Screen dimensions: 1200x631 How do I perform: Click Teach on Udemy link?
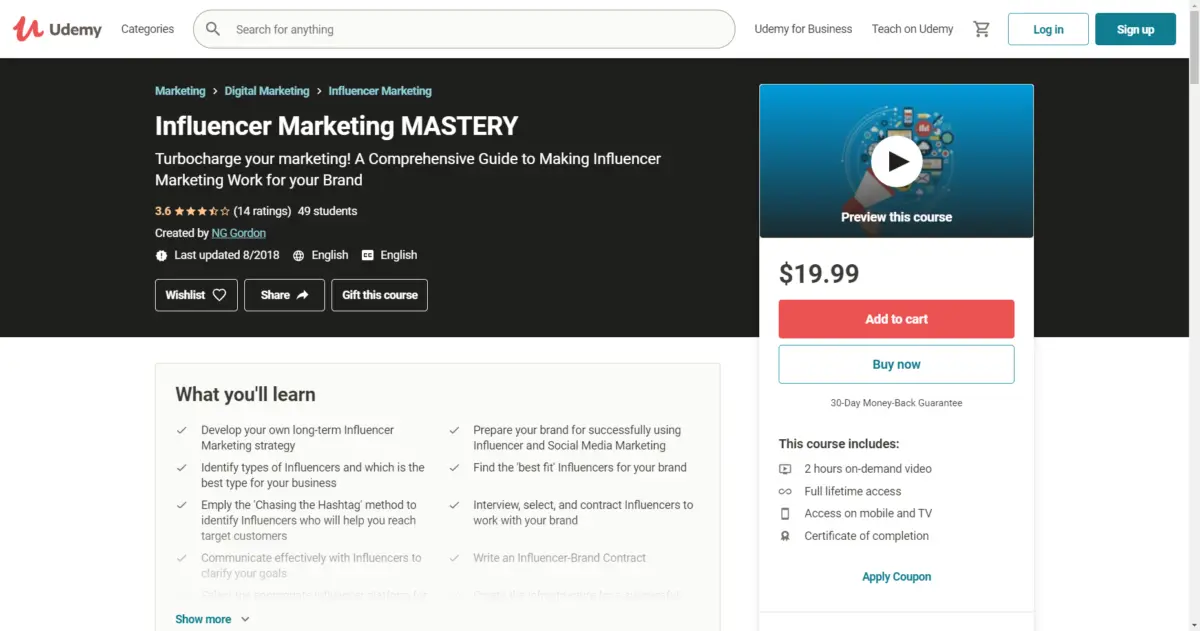(x=912, y=29)
